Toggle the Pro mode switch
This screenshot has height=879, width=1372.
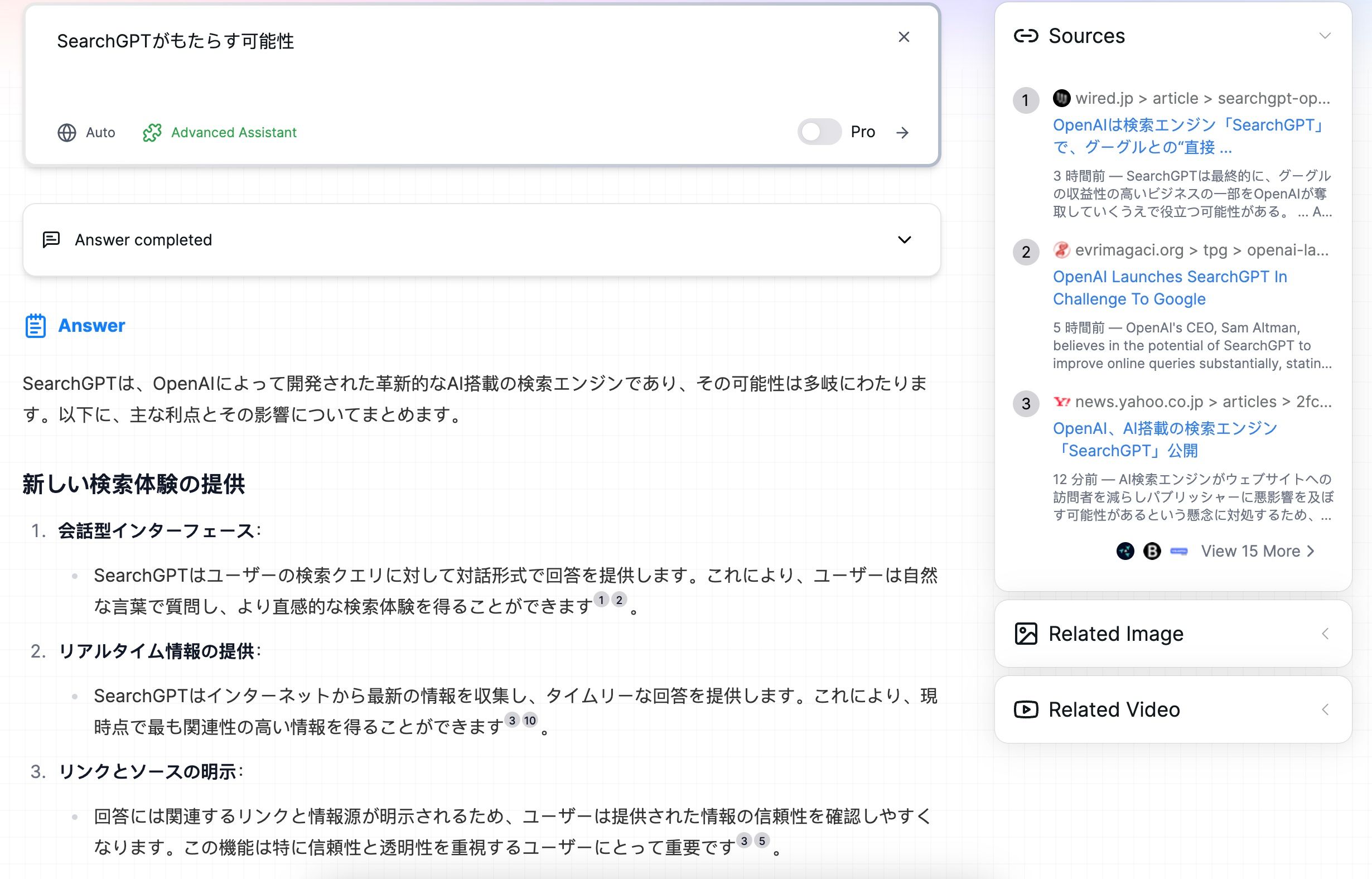[819, 132]
